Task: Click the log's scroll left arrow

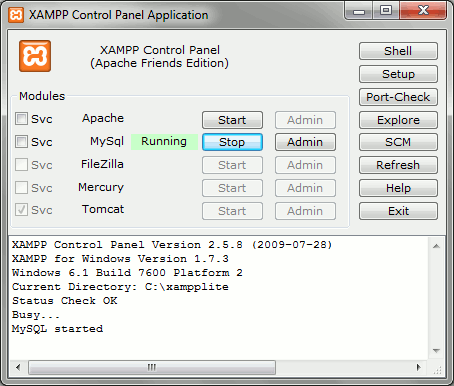Action: click(x=18, y=367)
